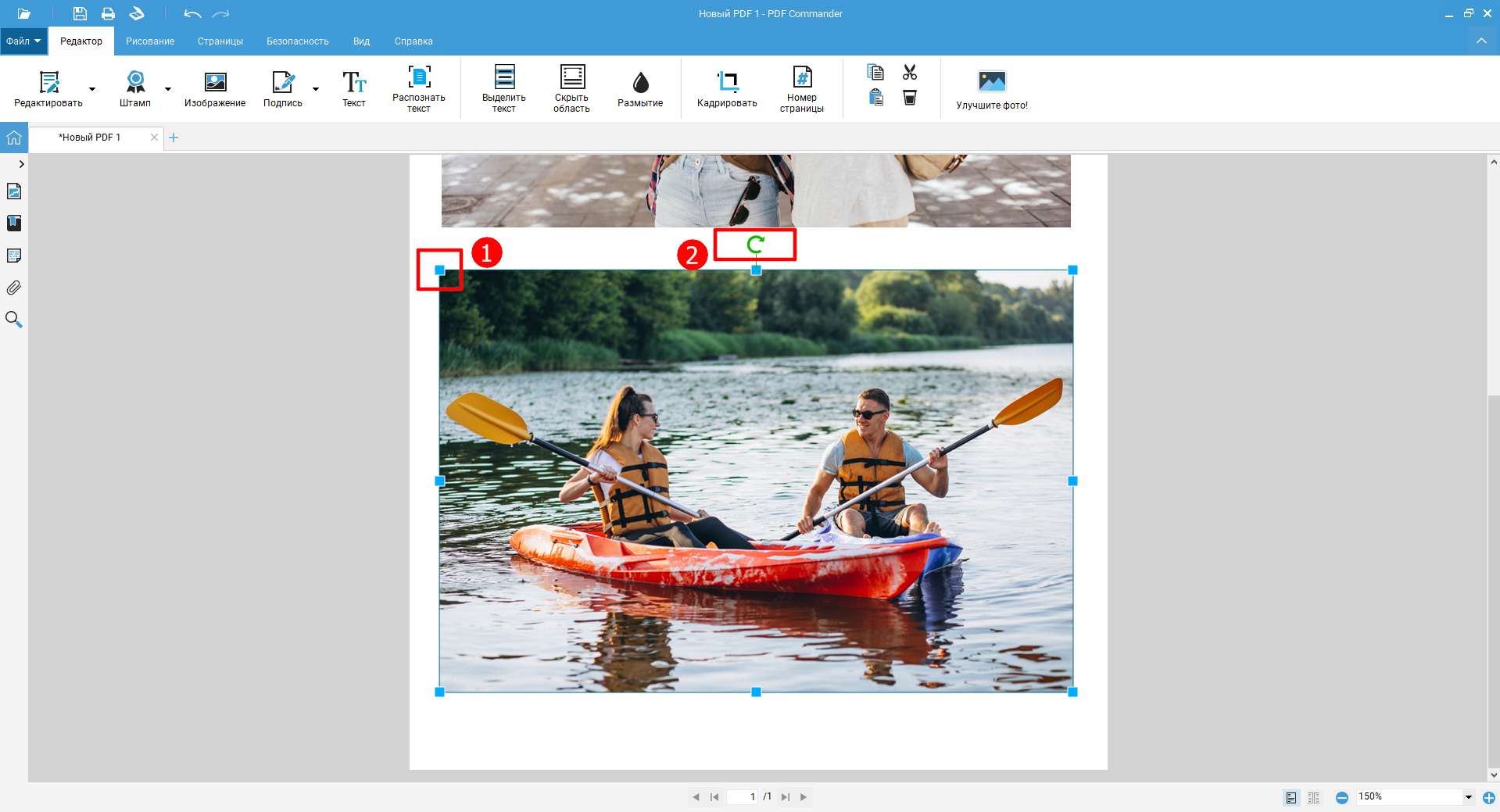
Task: Click the zoom out minus button
Action: [x=1342, y=797]
